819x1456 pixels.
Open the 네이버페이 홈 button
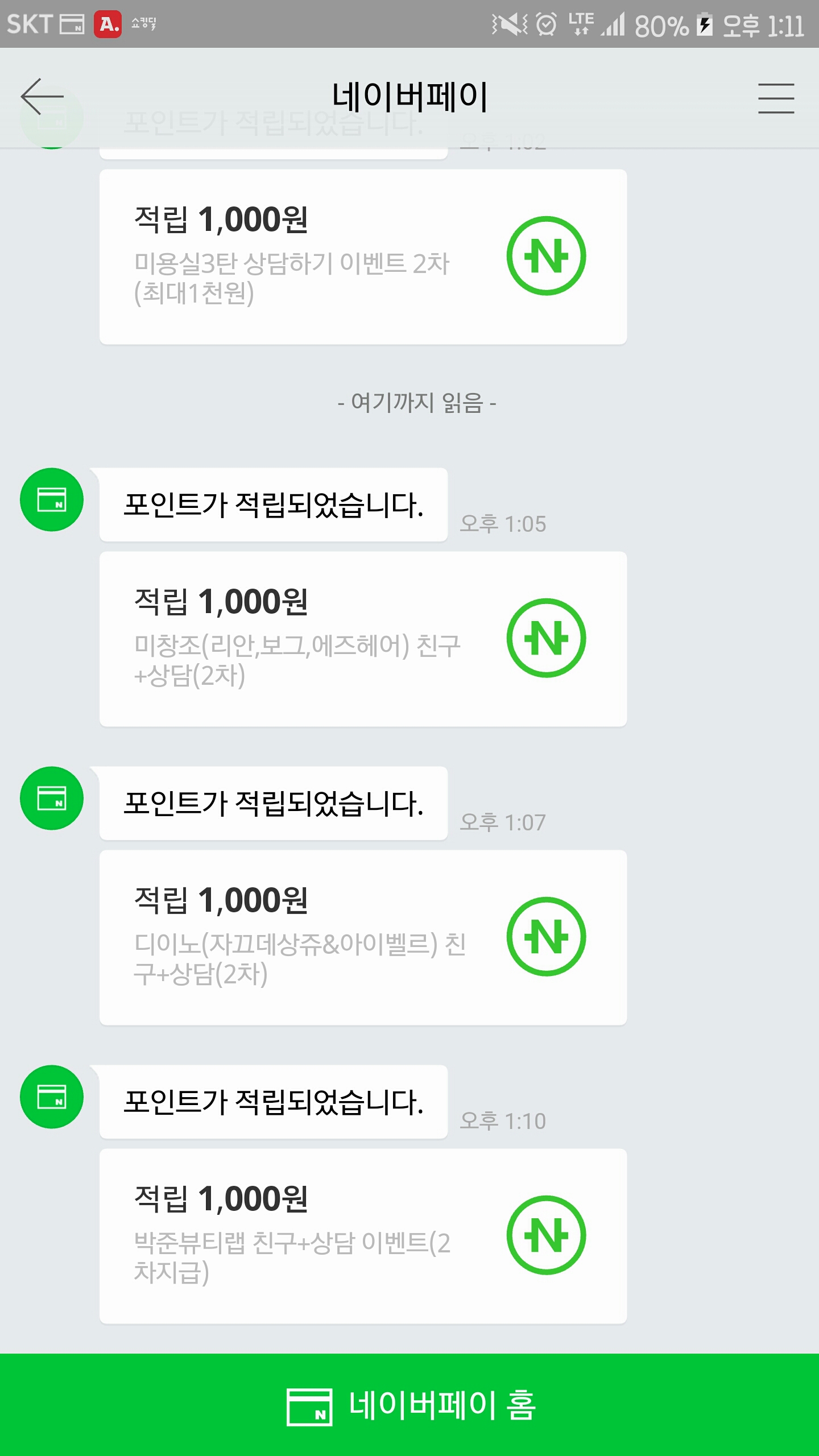pyautogui.click(x=409, y=1405)
